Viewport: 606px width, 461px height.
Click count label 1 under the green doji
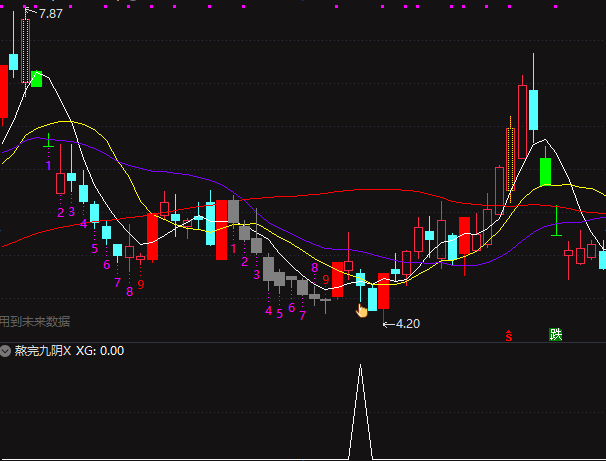48,166
